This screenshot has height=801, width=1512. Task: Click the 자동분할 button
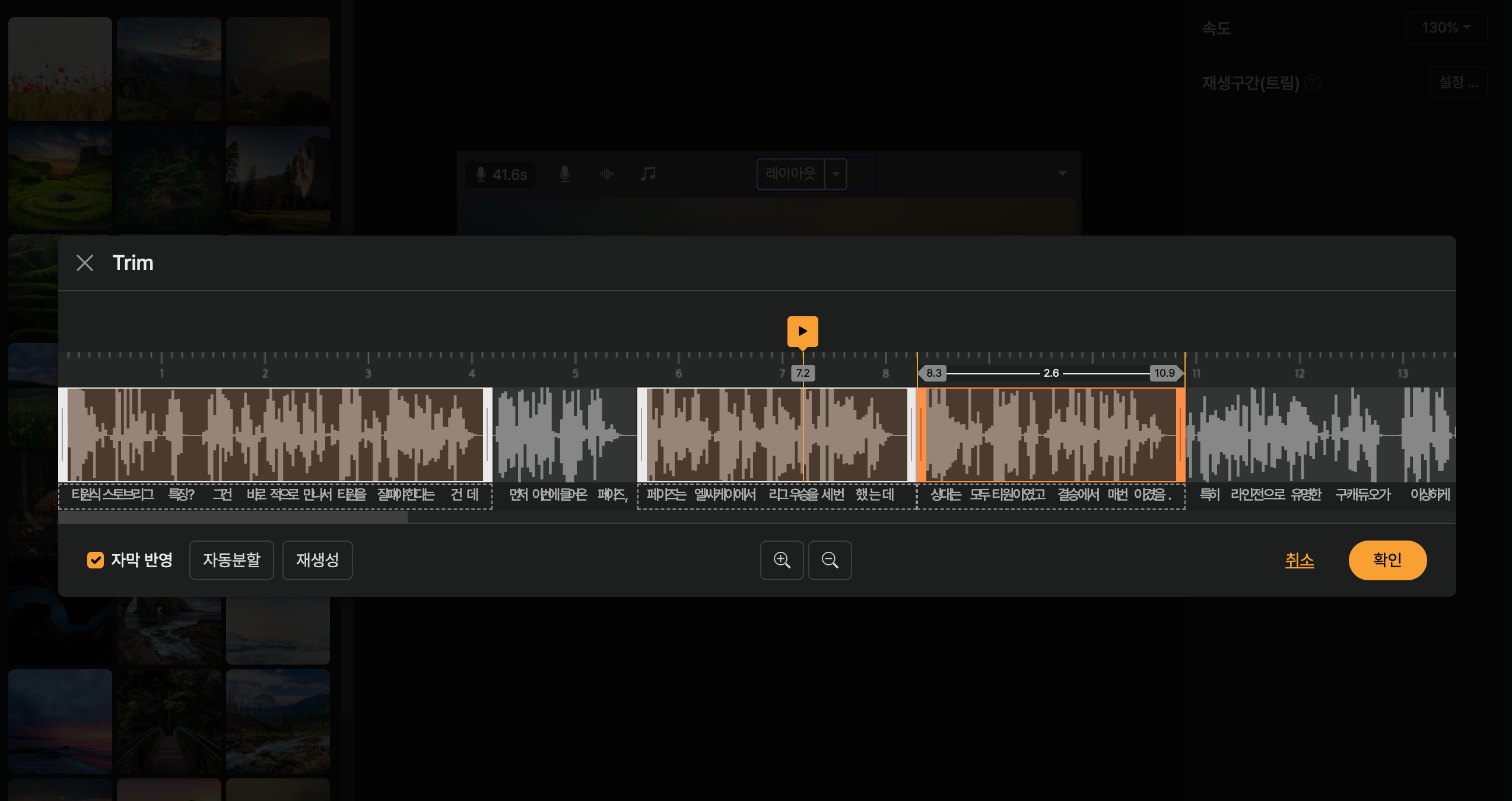pyautogui.click(x=231, y=560)
